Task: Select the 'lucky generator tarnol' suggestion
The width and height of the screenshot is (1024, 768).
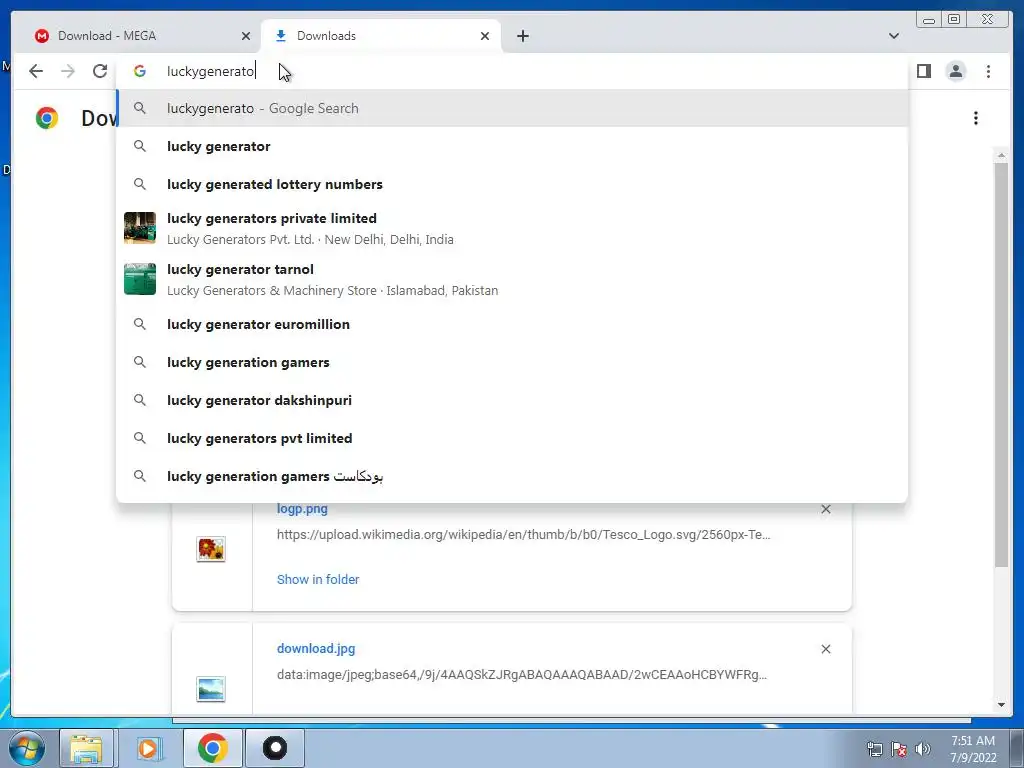Action: 512,279
